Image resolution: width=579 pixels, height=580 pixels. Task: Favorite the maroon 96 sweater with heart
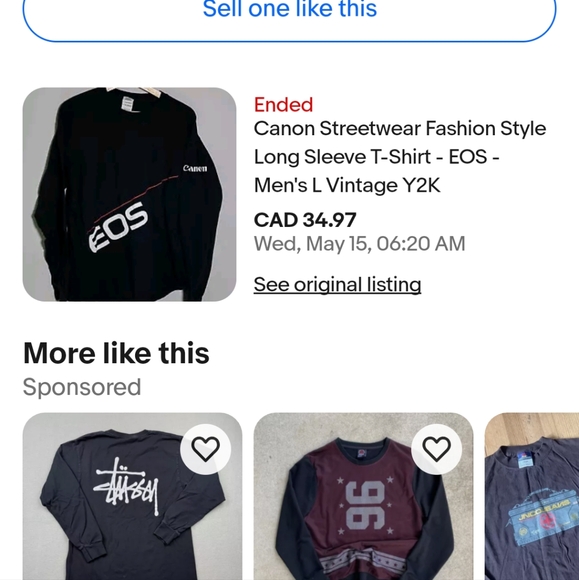(437, 449)
